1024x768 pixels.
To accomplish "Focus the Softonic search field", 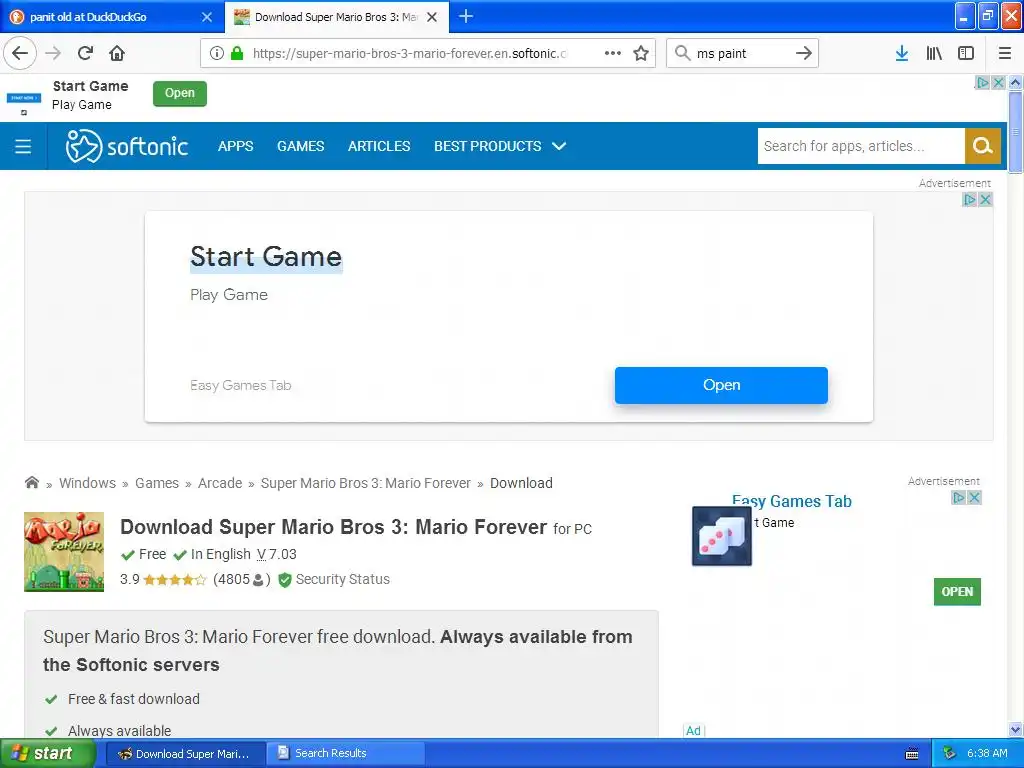I will coord(861,146).
